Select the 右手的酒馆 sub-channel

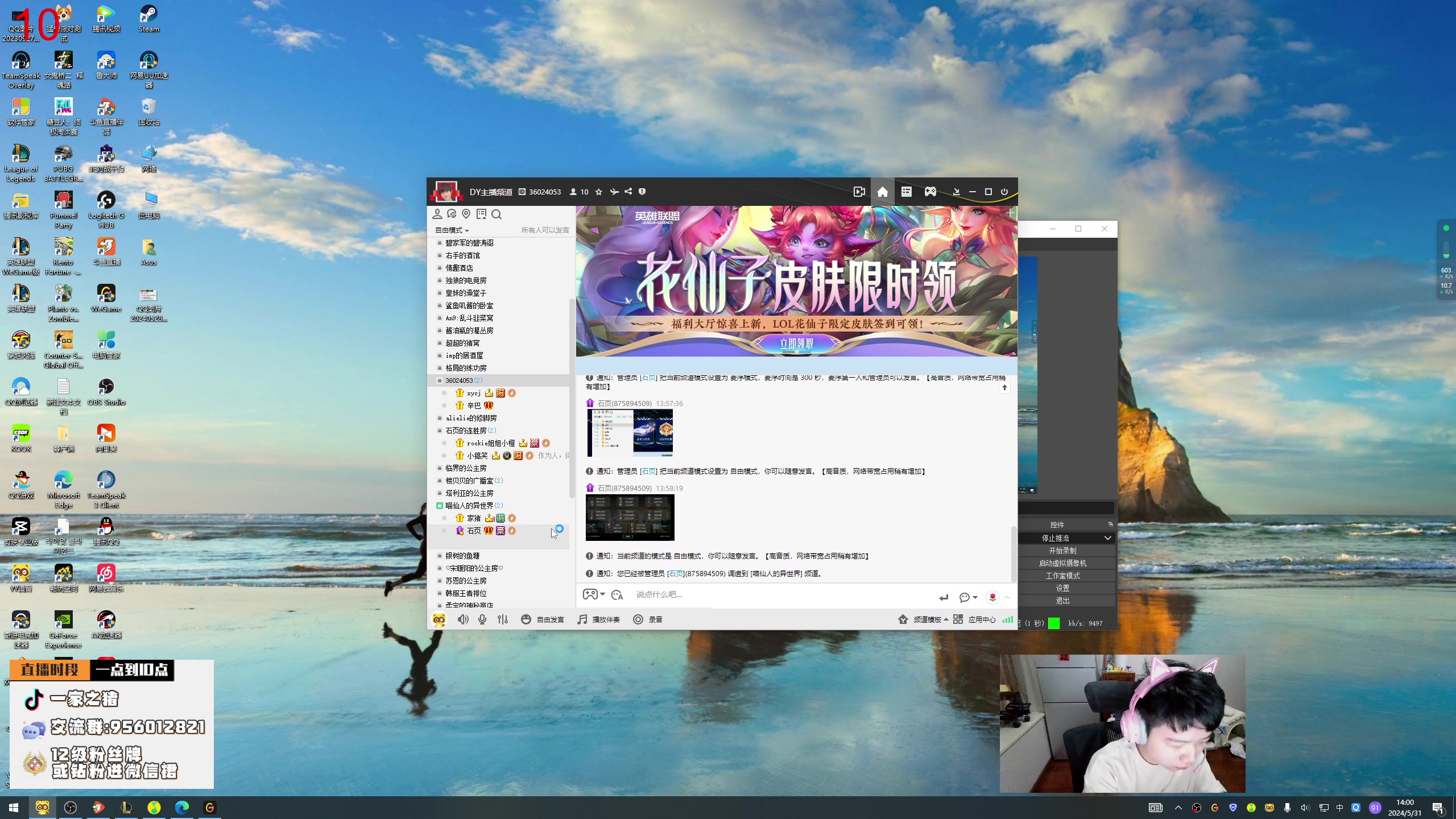[462, 255]
